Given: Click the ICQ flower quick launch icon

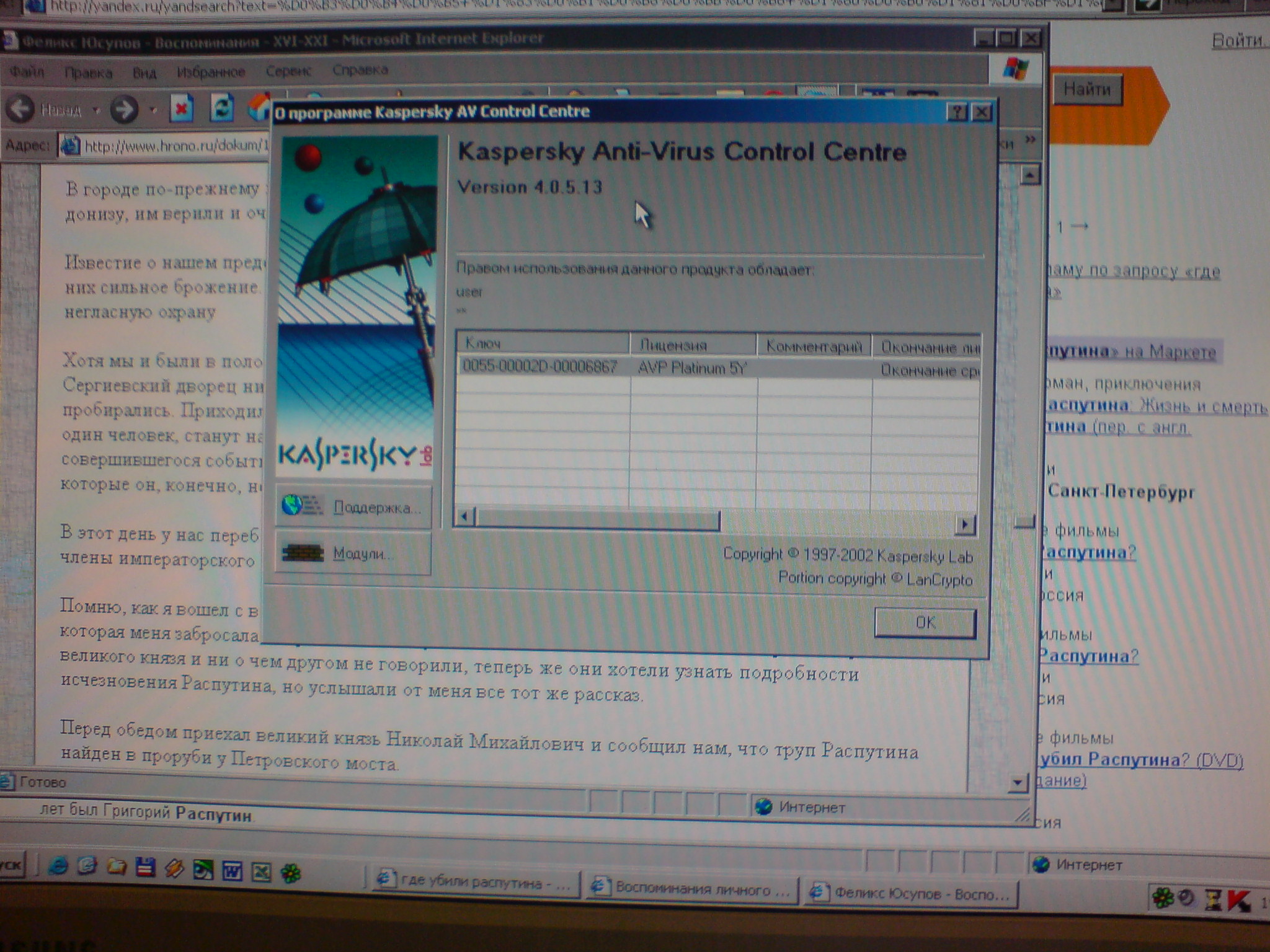Looking at the screenshot, I should (x=290, y=874).
